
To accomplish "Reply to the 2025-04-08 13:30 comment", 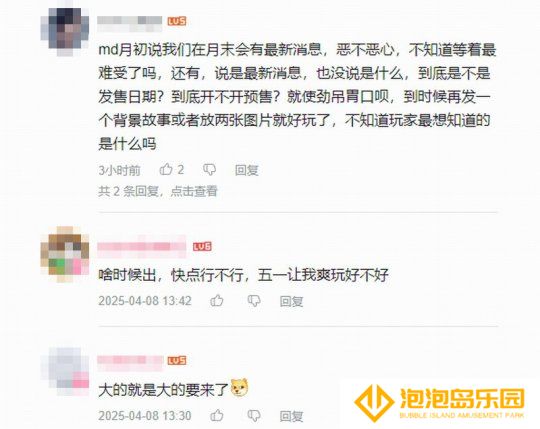I will (291, 416).
